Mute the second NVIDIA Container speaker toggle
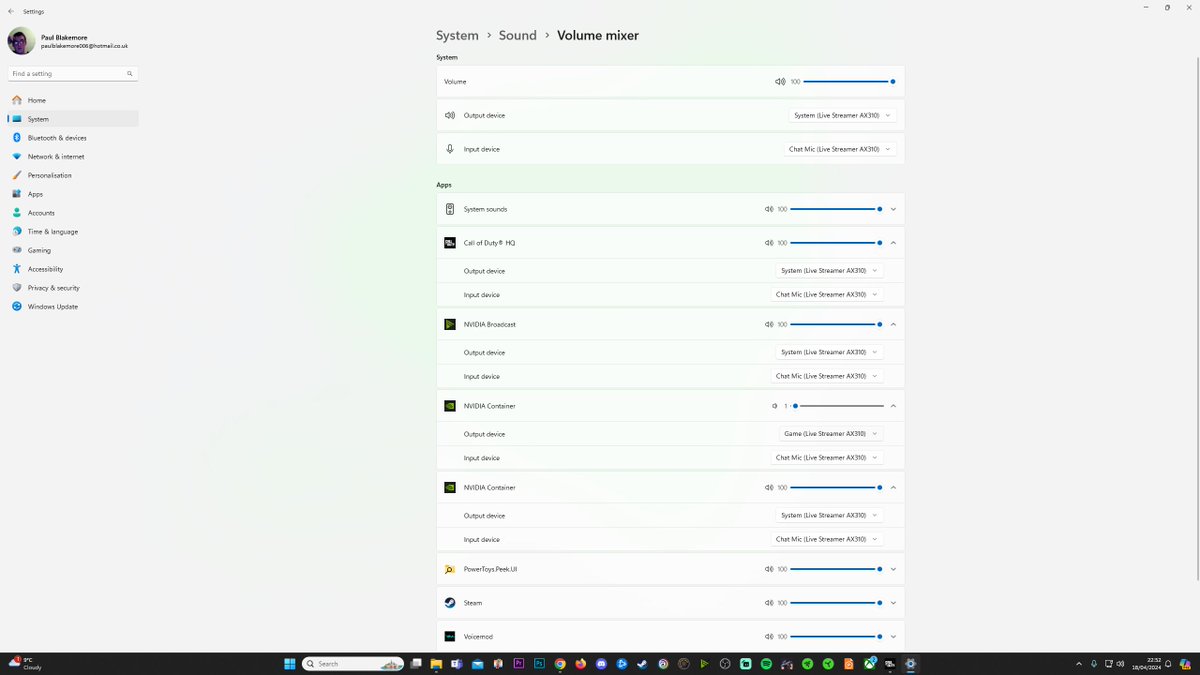This screenshot has width=1200, height=675. (x=768, y=487)
